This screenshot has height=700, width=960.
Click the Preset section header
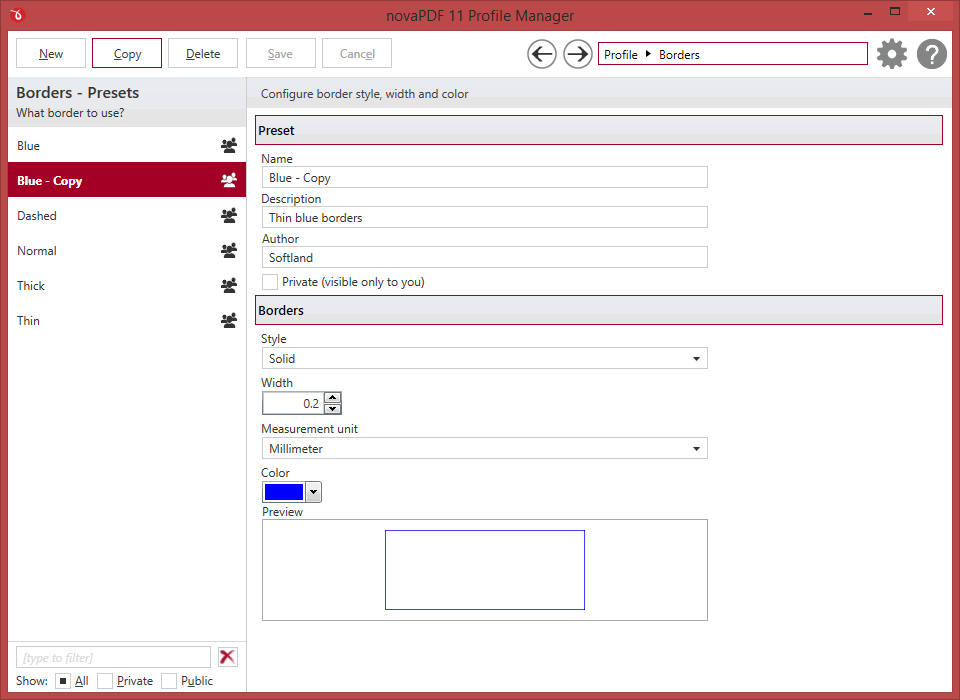coord(599,130)
